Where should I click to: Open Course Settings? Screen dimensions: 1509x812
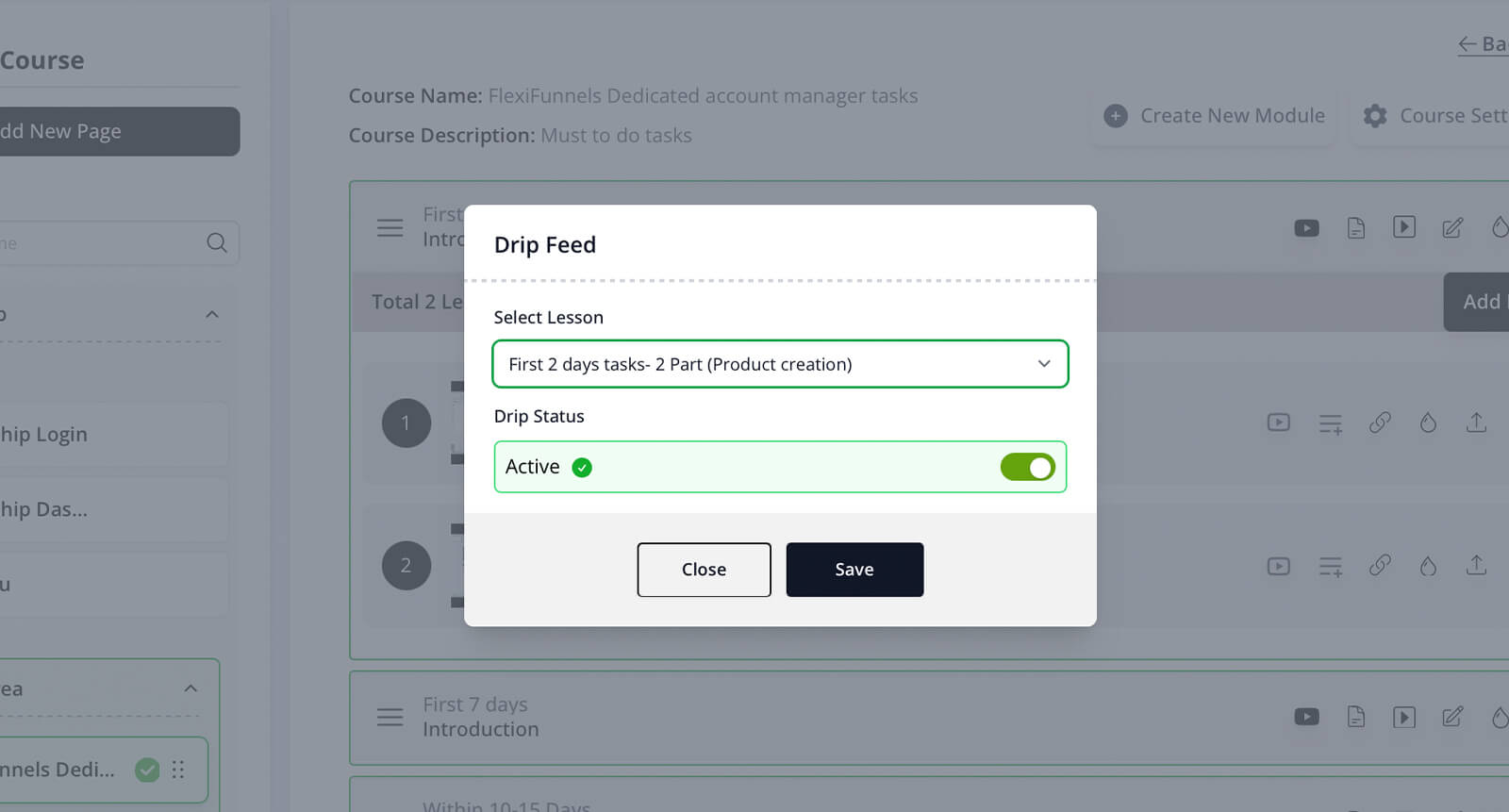(x=1434, y=116)
